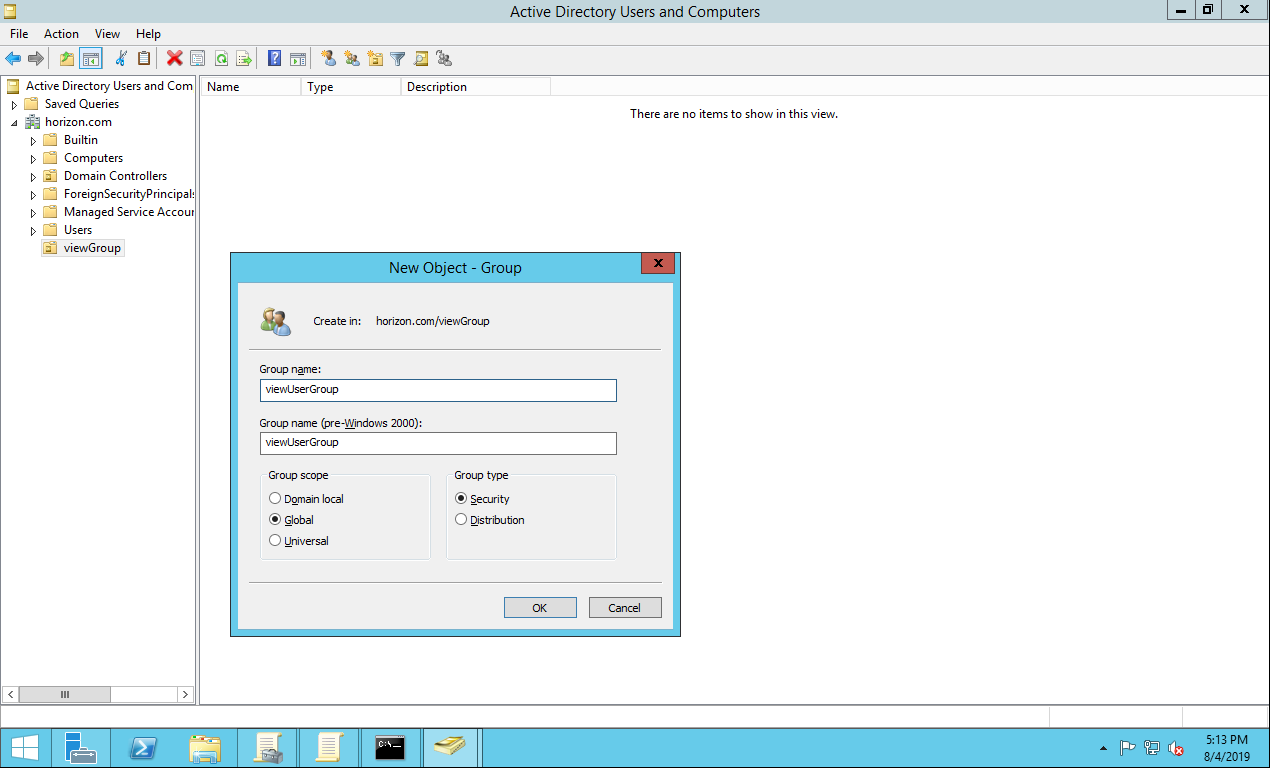Set group type to Distribution
1270x768 pixels.
tap(461, 520)
